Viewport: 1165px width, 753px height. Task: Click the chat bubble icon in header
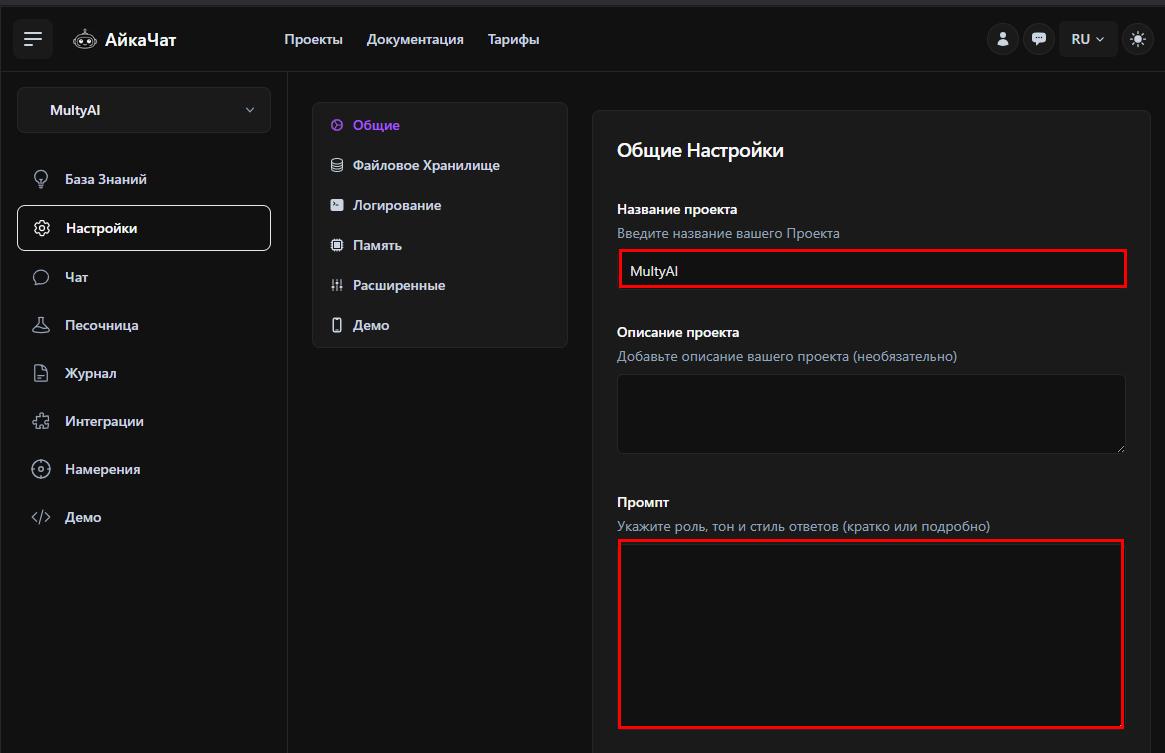1039,39
